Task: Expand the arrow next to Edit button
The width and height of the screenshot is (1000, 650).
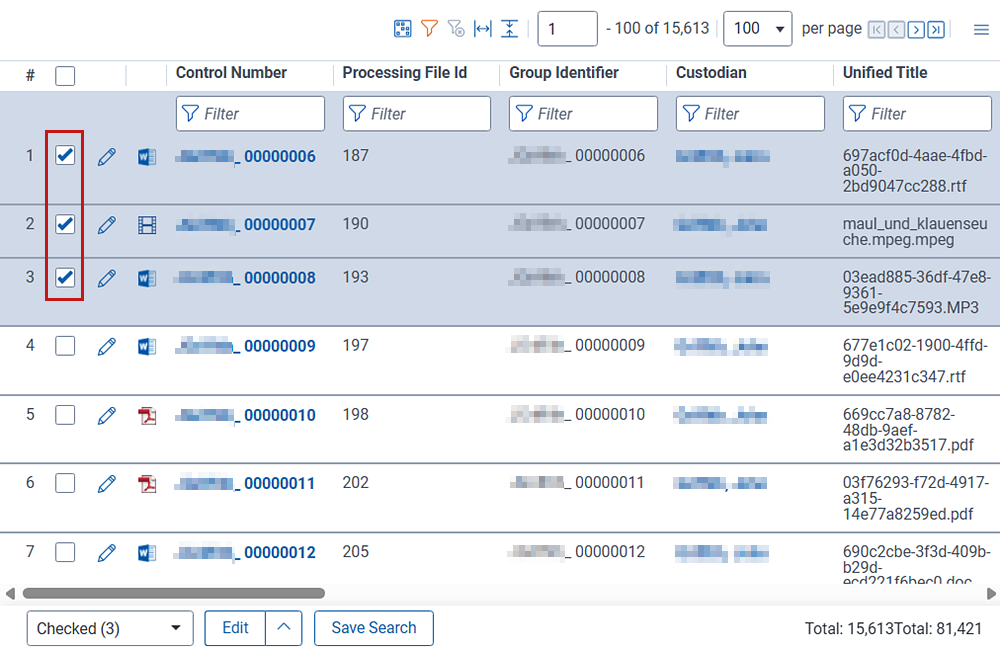Action: pyautogui.click(x=284, y=628)
